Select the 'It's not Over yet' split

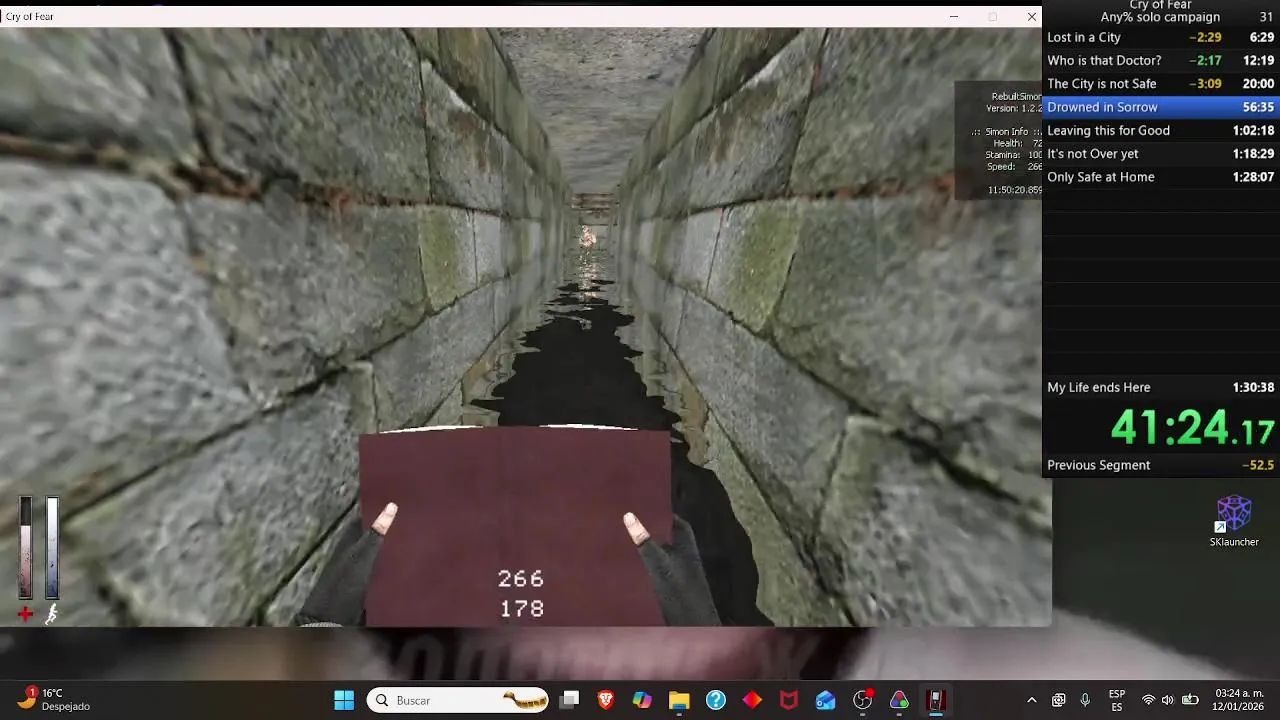pyautogui.click(x=1161, y=153)
